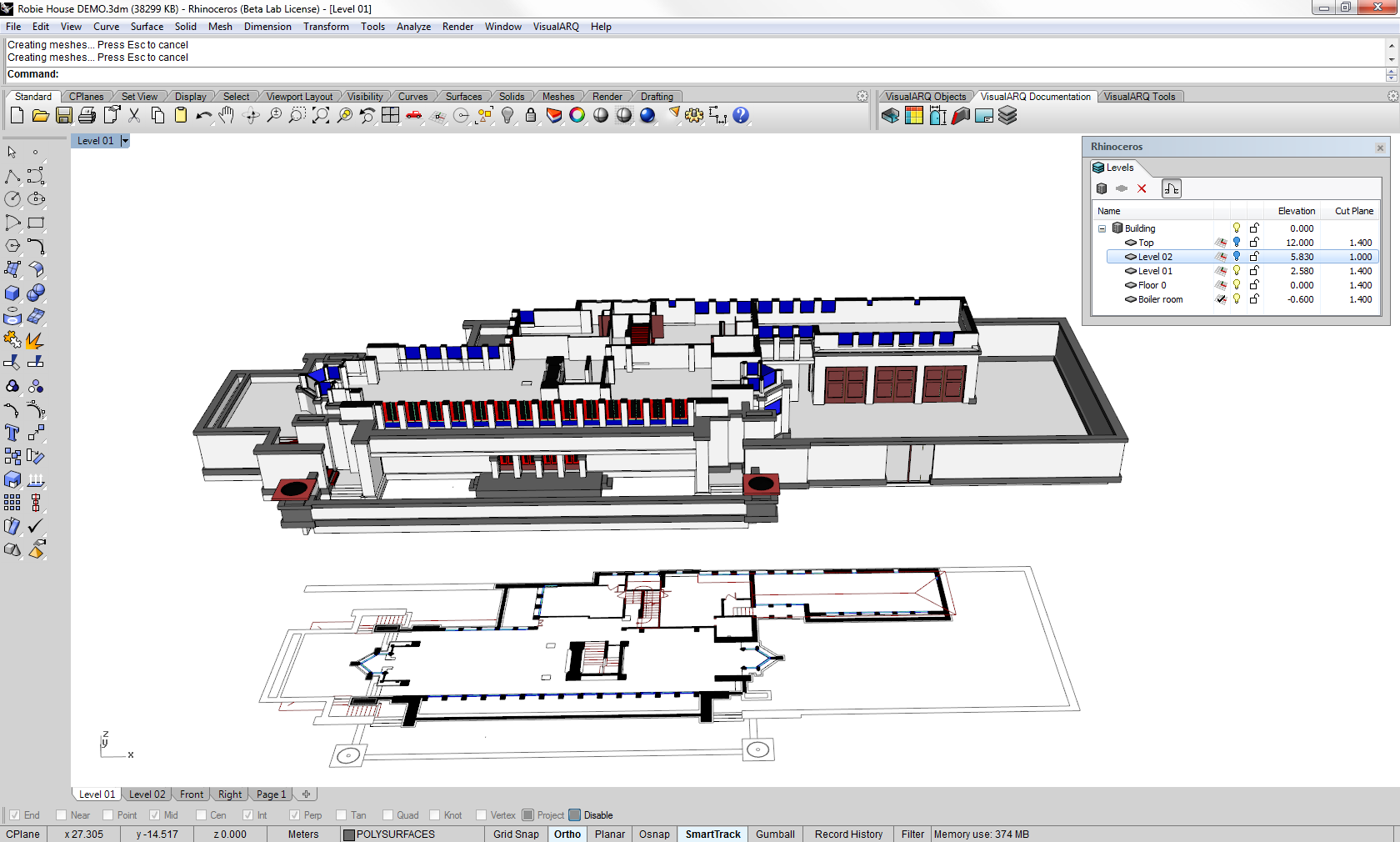Image resolution: width=1400 pixels, height=842 pixels.
Task: Toggle Grid Snap in status bar
Action: coord(516,834)
